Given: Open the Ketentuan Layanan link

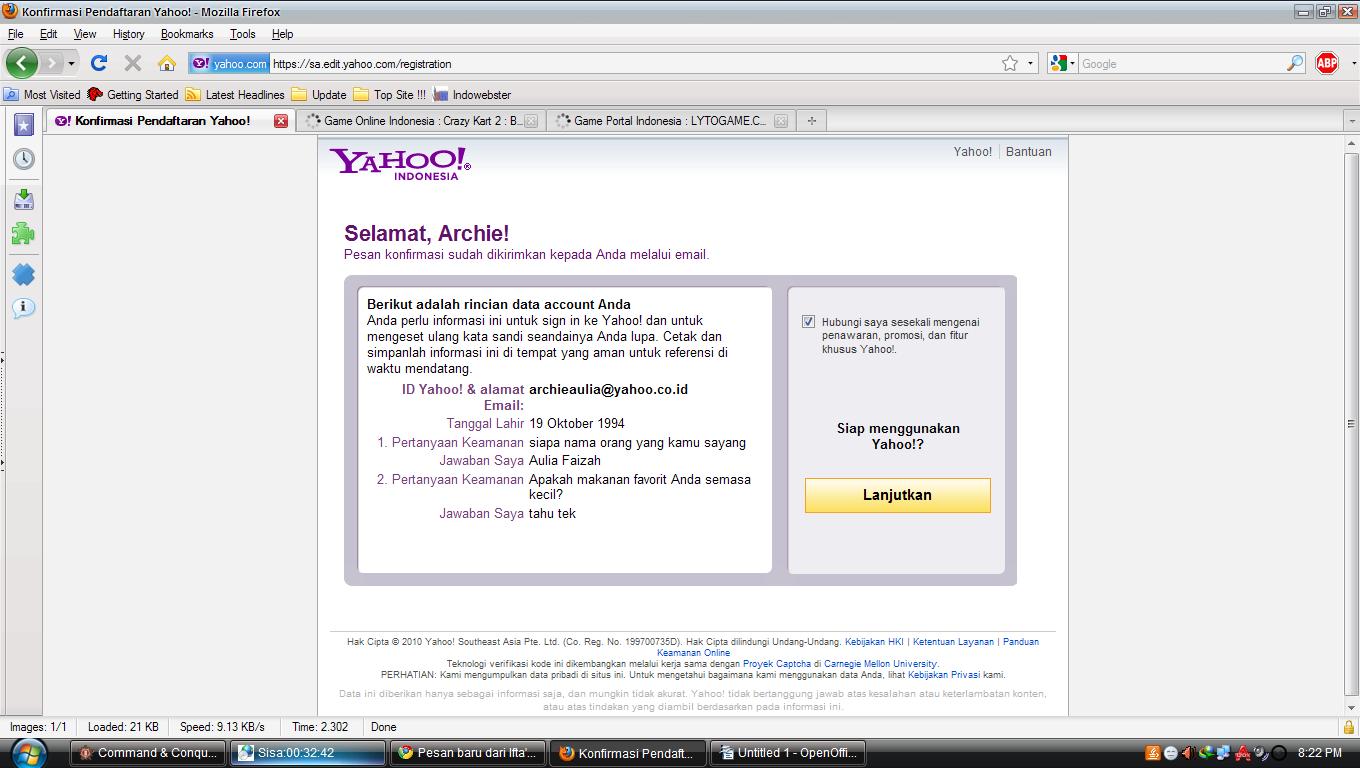Looking at the screenshot, I should [x=953, y=642].
